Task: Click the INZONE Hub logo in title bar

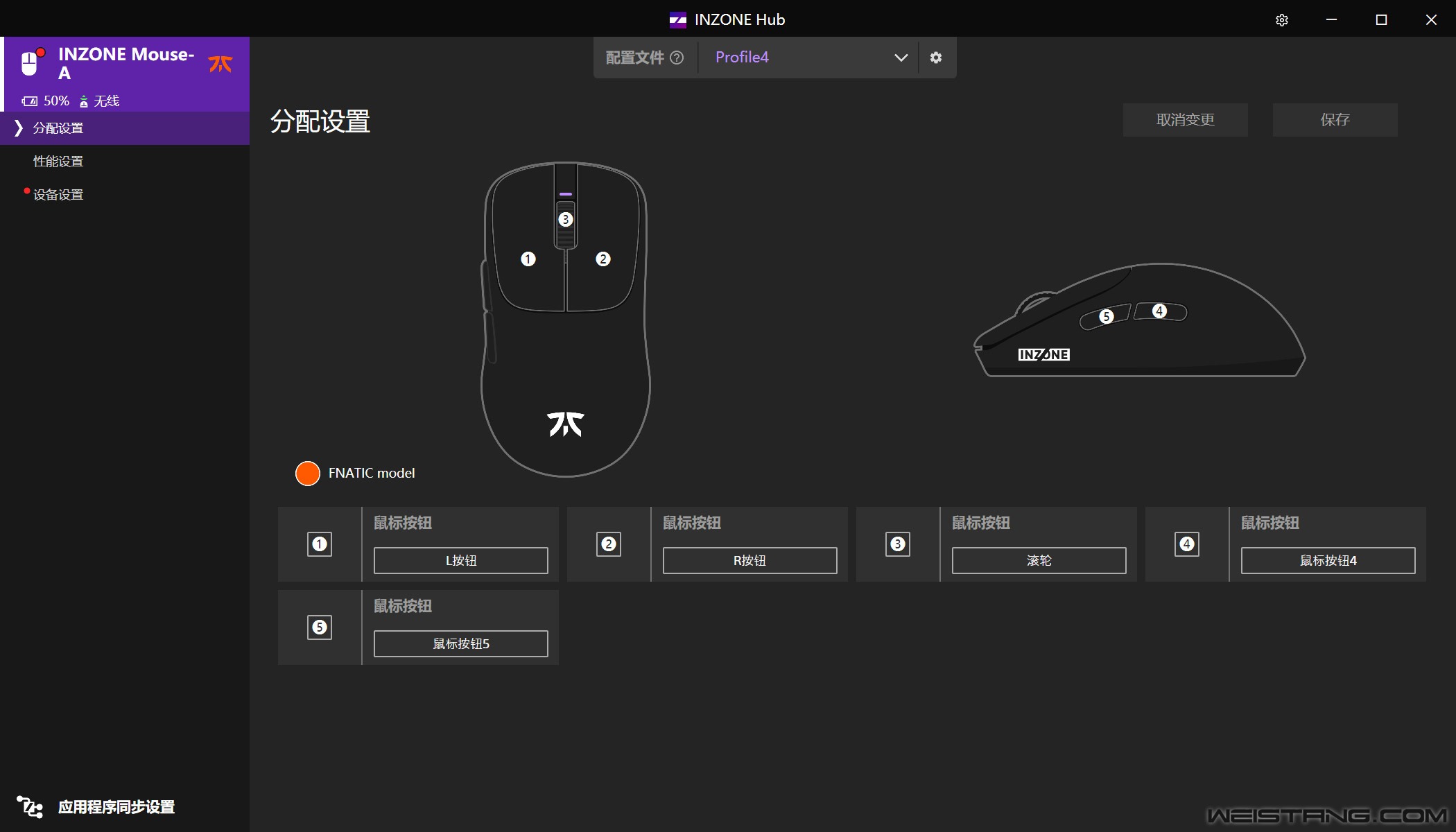Action: (677, 20)
